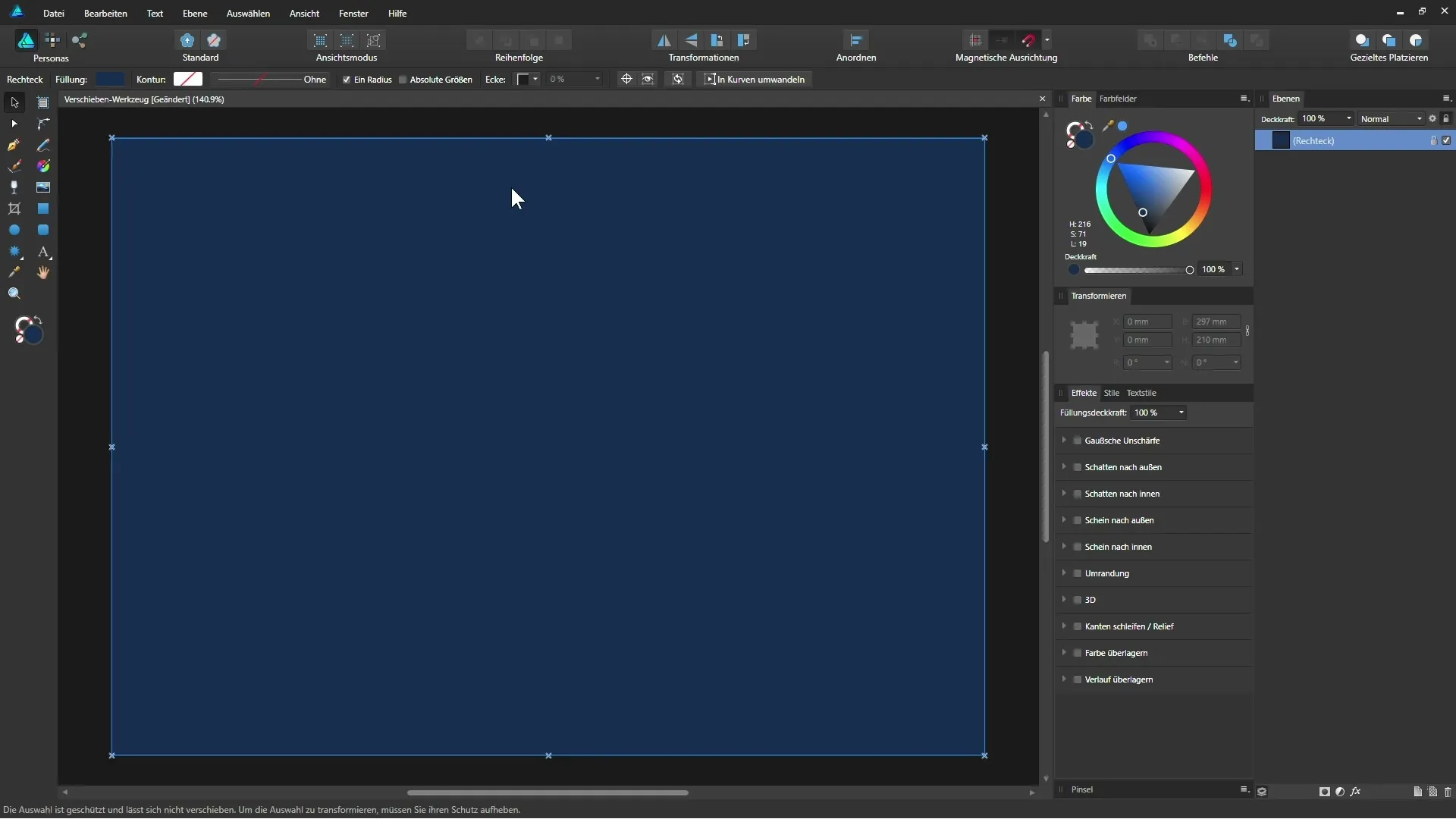Open the magnetic alignment options arrow
Screen dimensions: 1456x819
point(1047,40)
